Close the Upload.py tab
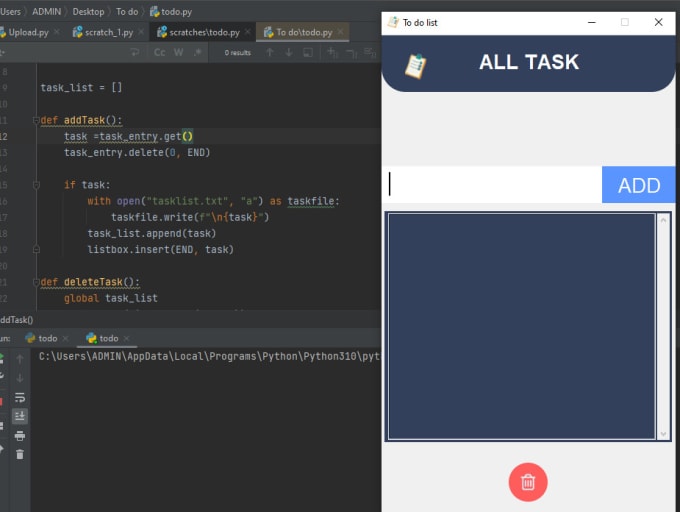Screen dimensions: 680x512 tap(57, 32)
